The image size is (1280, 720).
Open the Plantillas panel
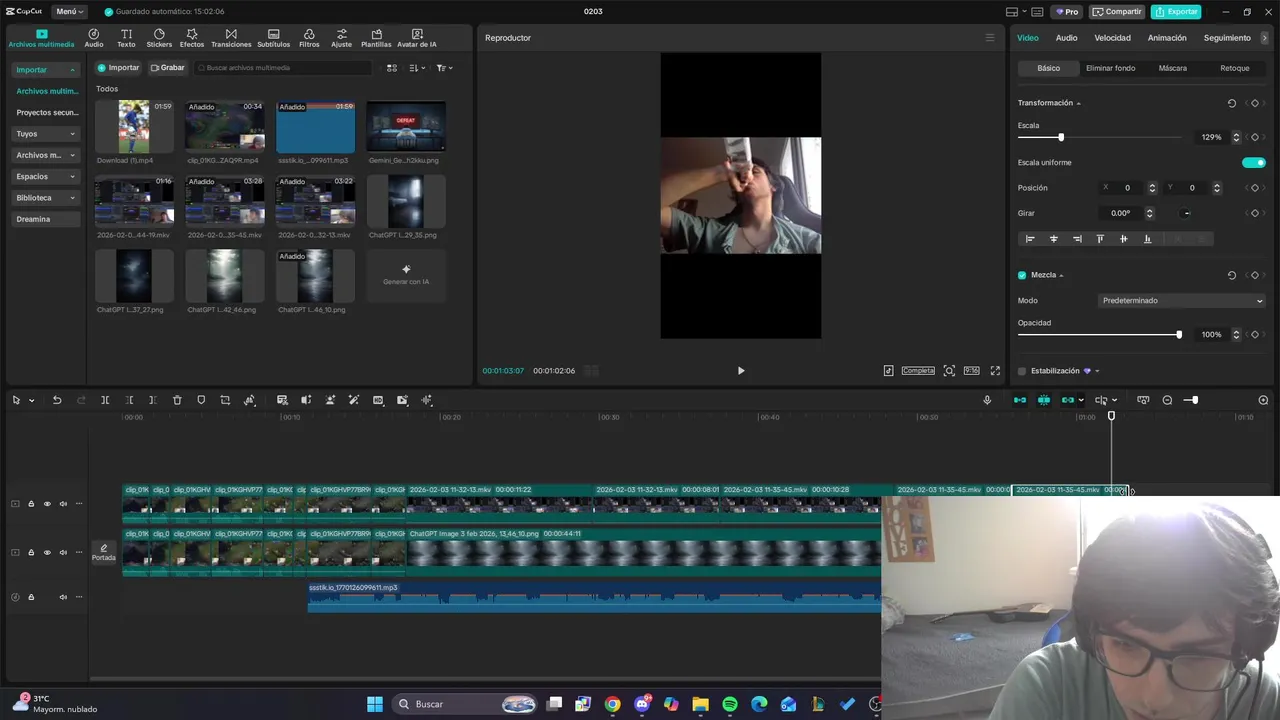point(376,38)
